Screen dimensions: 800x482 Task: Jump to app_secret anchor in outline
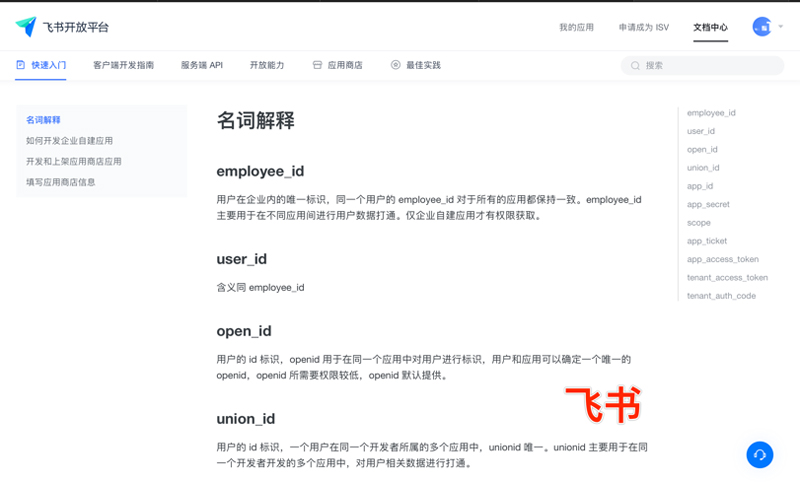[707, 204]
